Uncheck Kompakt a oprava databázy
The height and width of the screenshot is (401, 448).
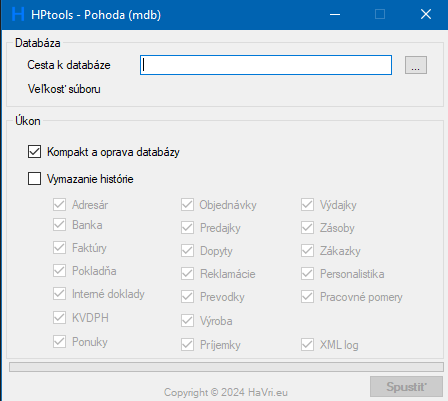34,152
